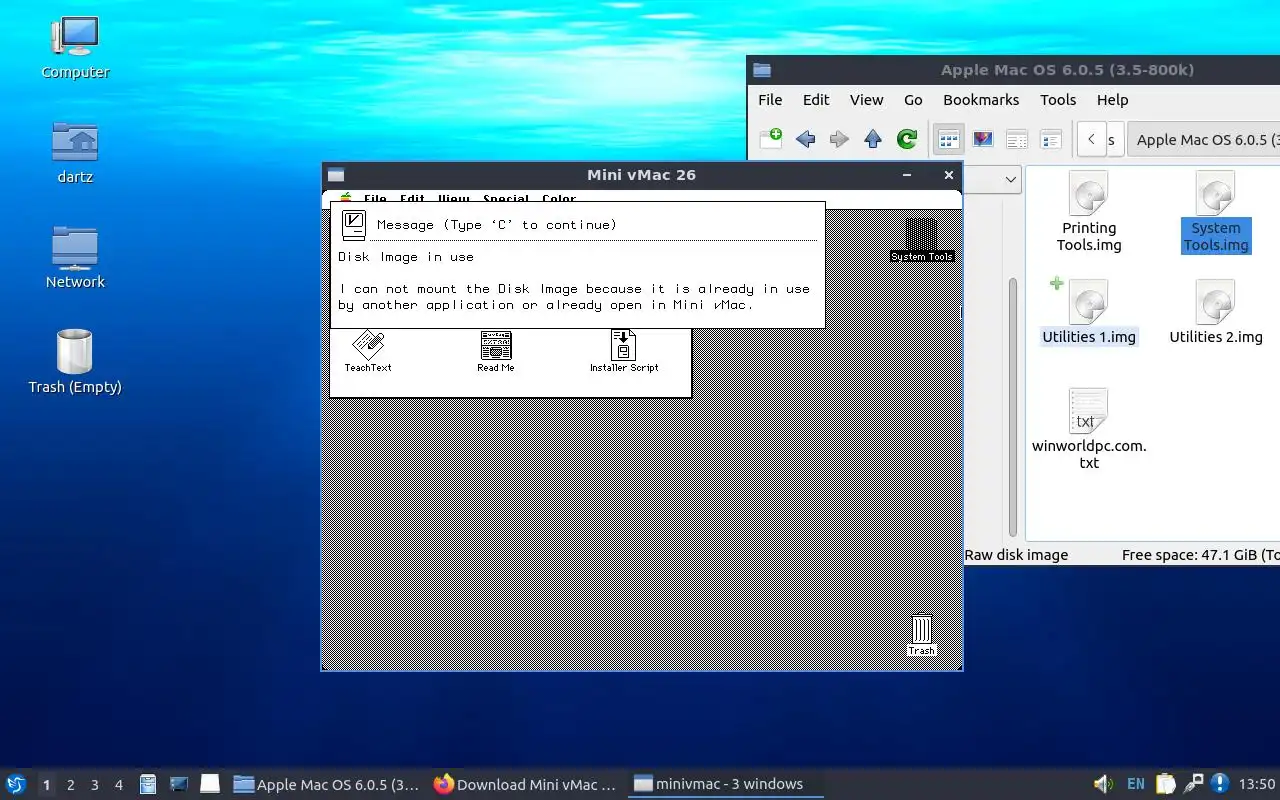Go back using file manager blue left arrow

[805, 139]
